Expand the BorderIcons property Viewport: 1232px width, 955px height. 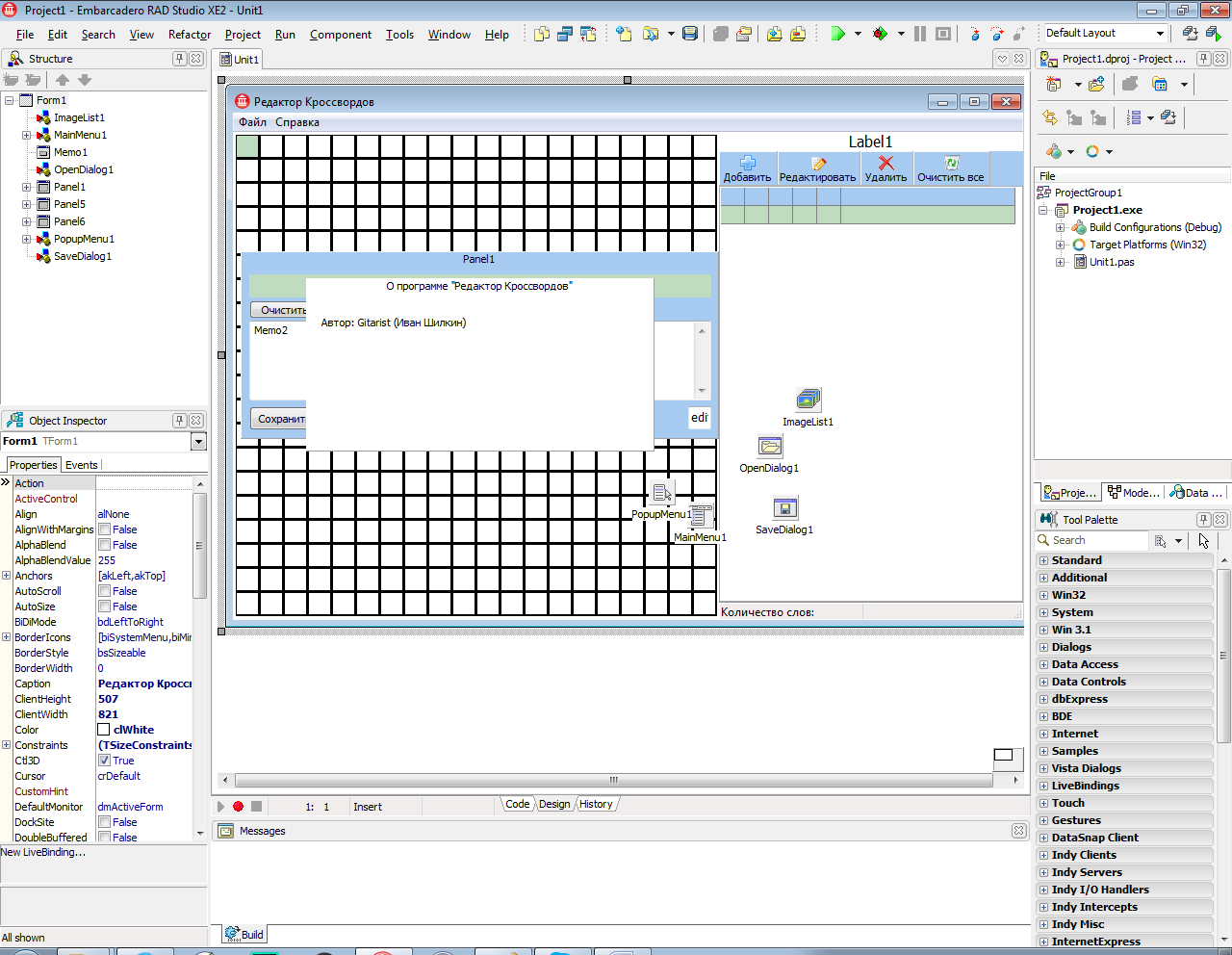(6, 637)
